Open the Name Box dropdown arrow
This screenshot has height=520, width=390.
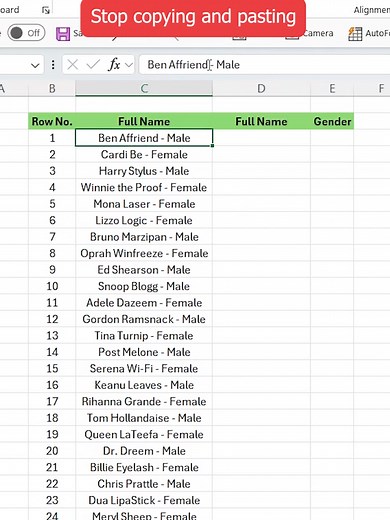[35, 65]
